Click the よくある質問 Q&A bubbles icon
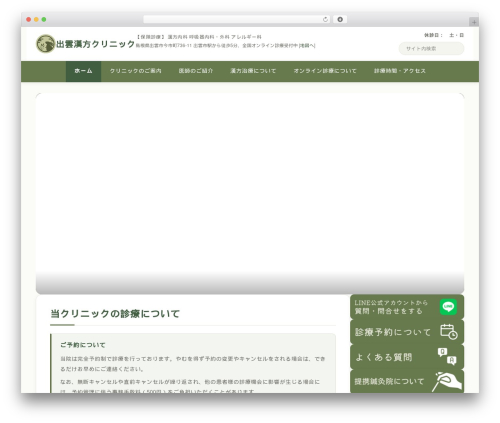 pos(447,356)
